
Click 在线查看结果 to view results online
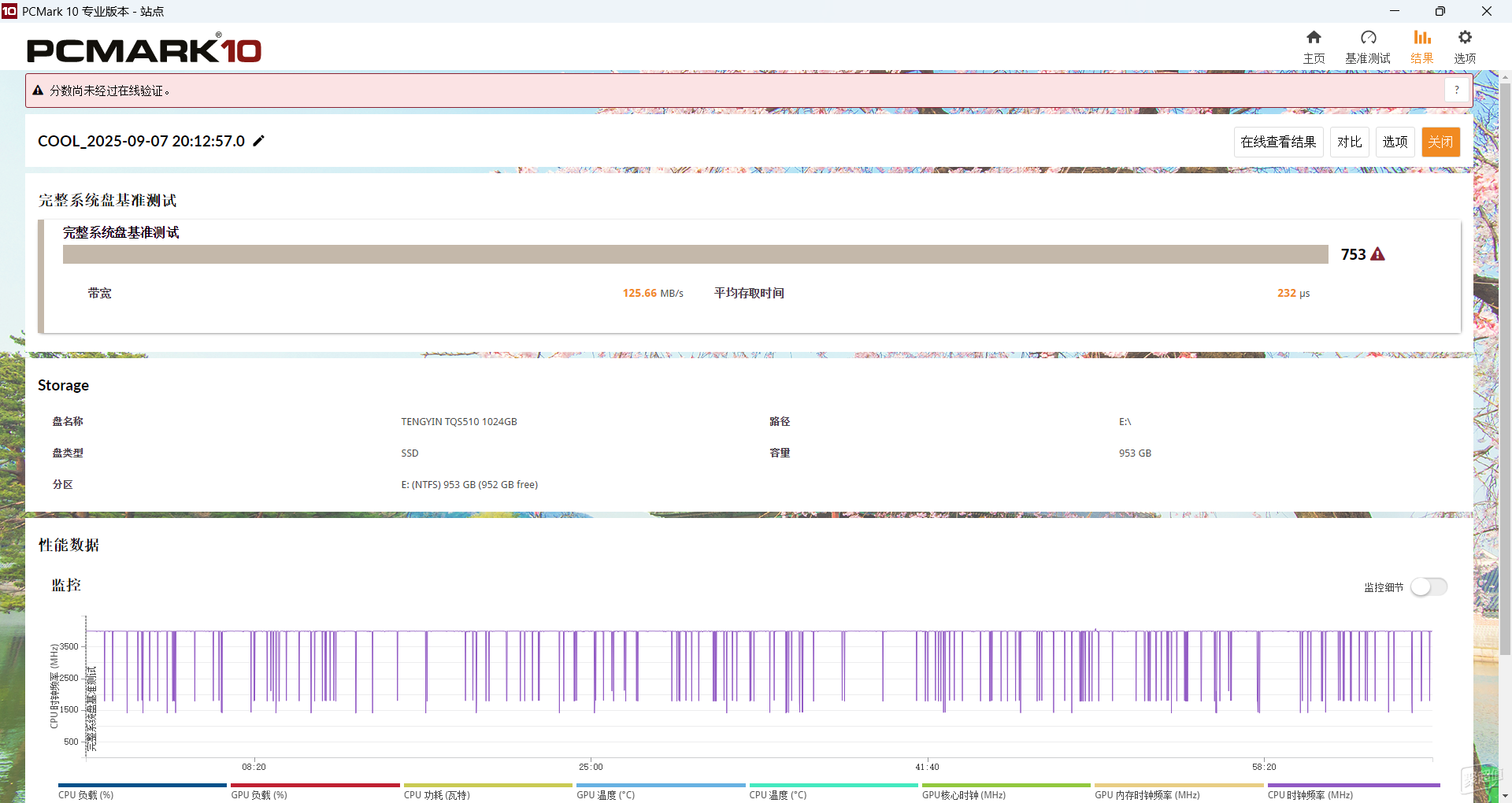coord(1278,142)
